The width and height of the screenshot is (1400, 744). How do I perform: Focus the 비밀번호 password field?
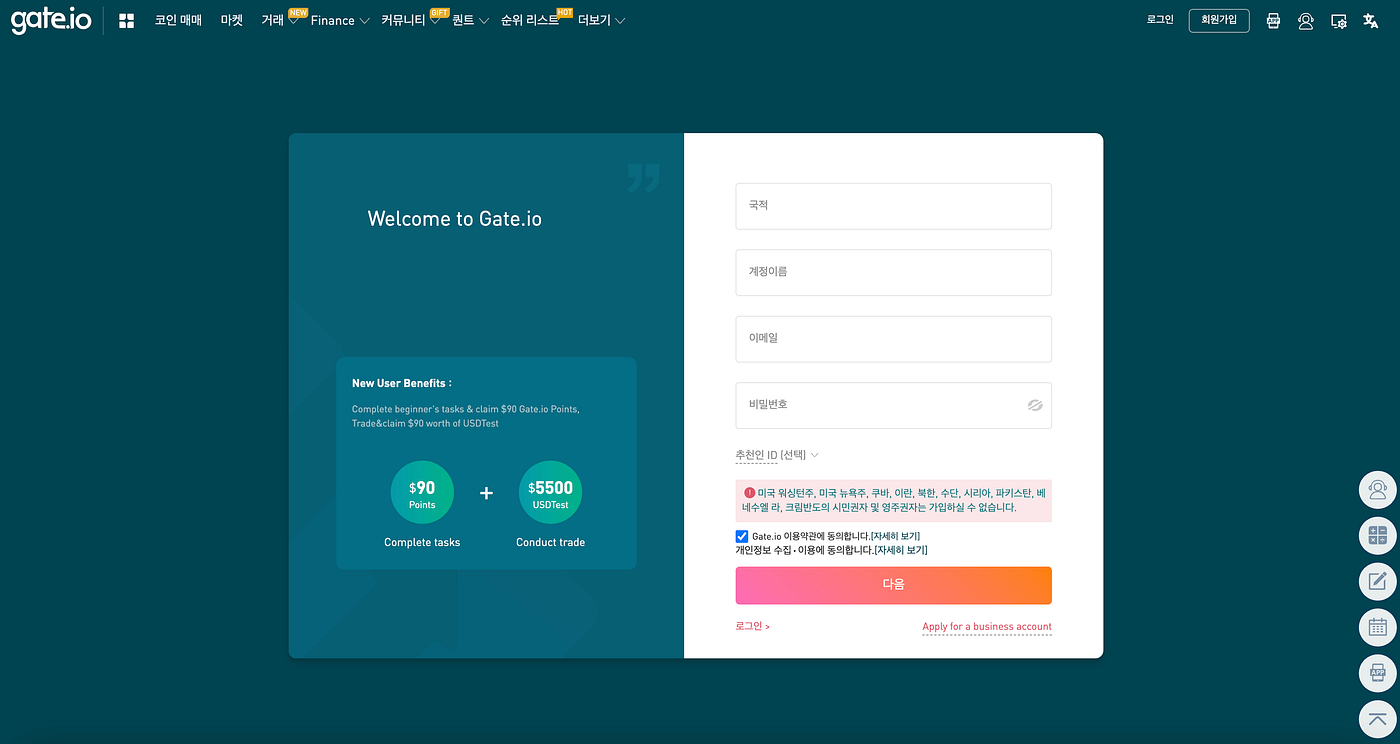coord(893,405)
